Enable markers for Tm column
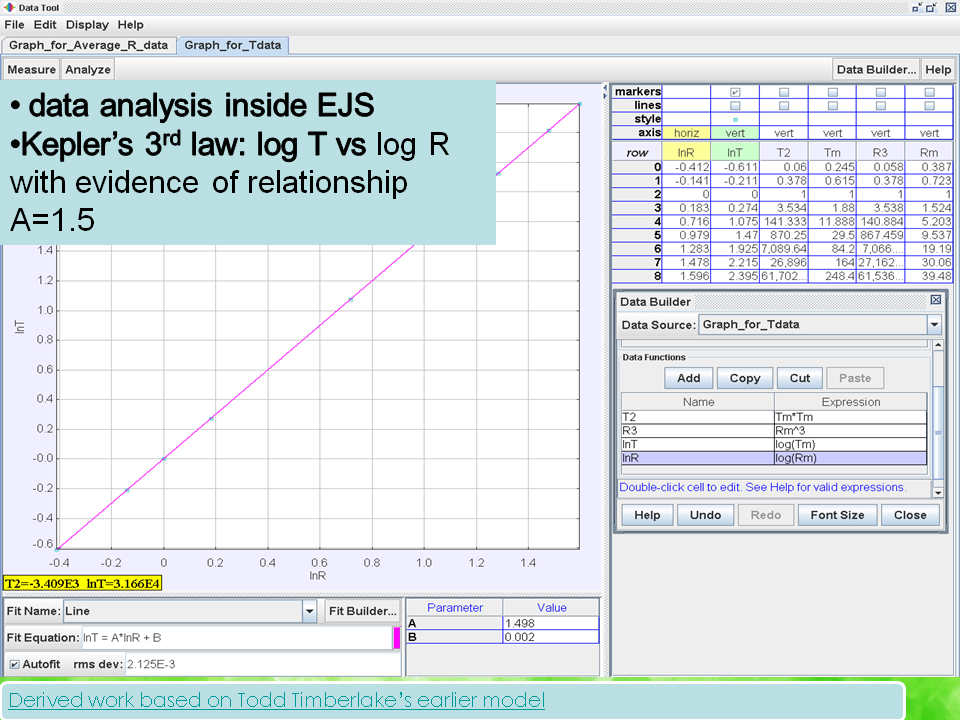This screenshot has width=960, height=720. (x=833, y=92)
